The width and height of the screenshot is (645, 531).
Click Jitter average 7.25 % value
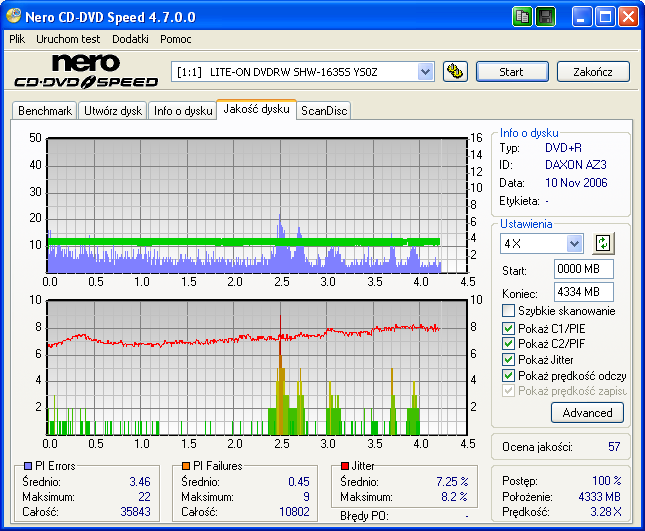(452, 481)
